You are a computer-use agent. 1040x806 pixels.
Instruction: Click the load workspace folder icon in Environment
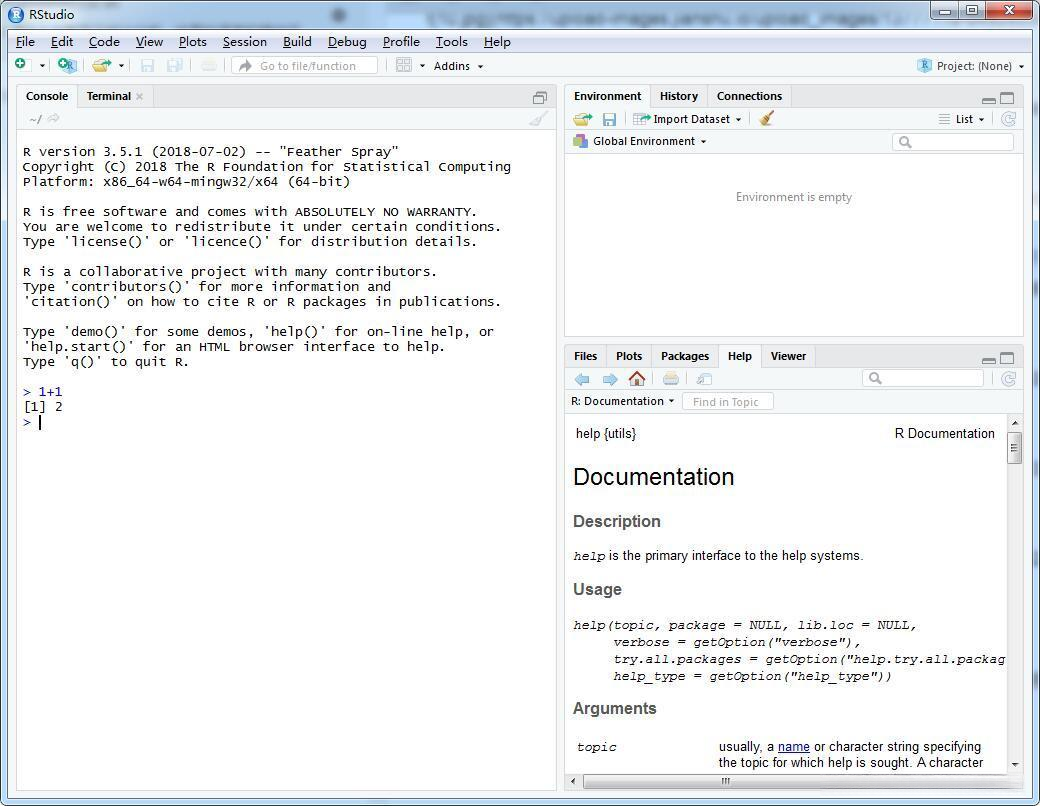(582, 119)
